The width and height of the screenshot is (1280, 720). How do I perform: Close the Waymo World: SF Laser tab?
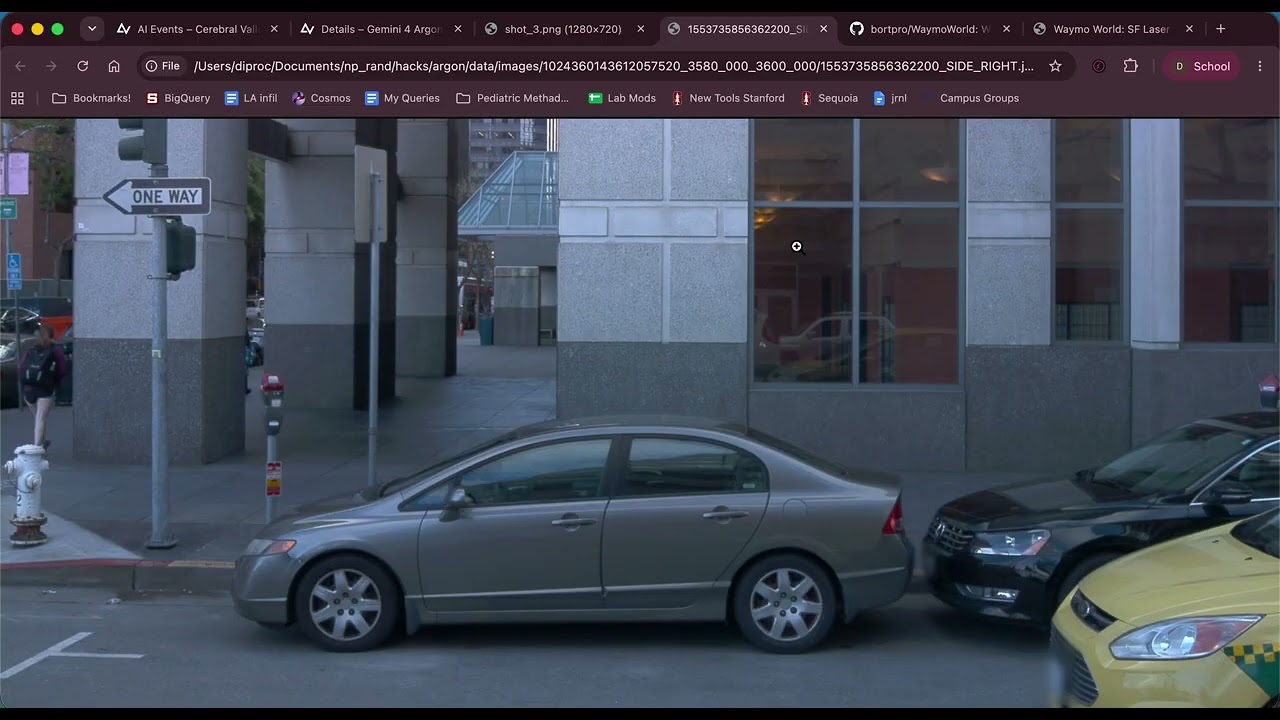tap(1190, 29)
